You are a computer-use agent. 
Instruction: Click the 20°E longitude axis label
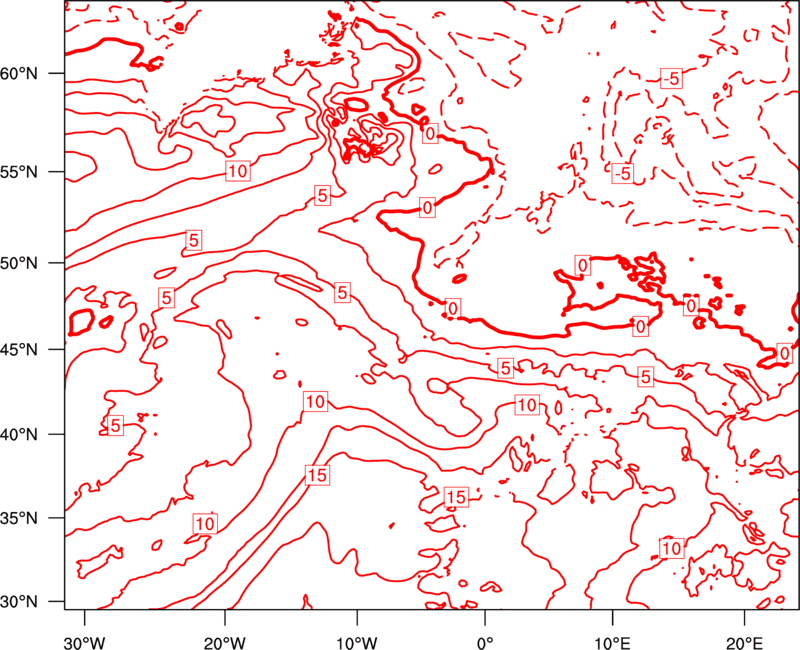(x=744, y=643)
